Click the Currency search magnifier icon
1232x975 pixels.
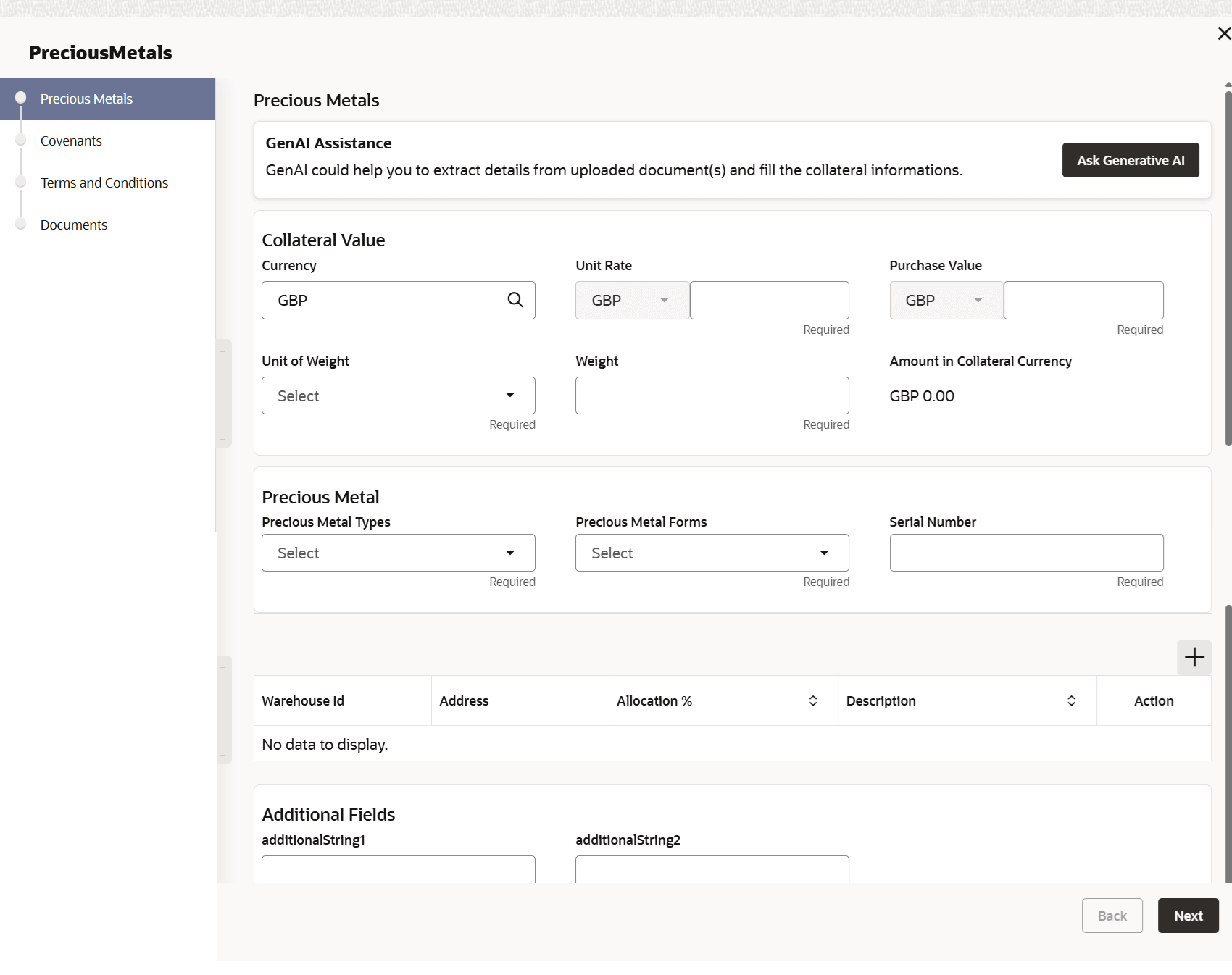coord(515,300)
